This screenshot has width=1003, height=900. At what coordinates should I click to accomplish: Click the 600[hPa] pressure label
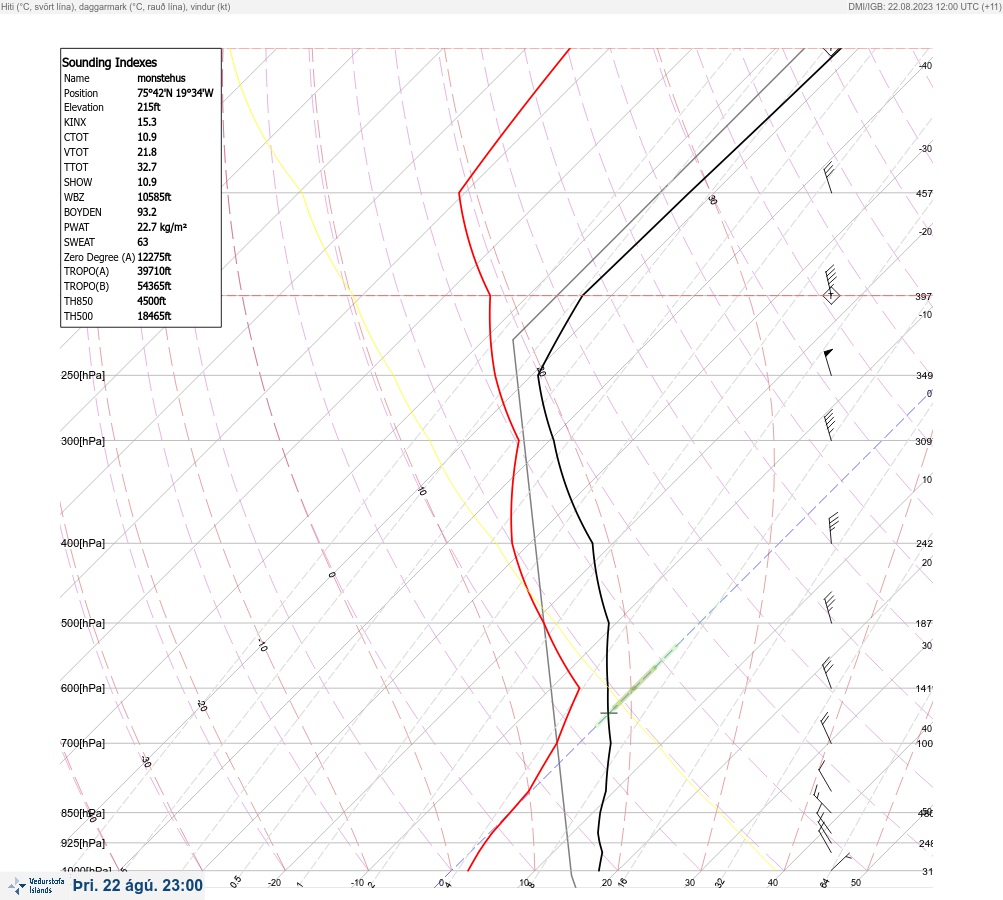83,688
